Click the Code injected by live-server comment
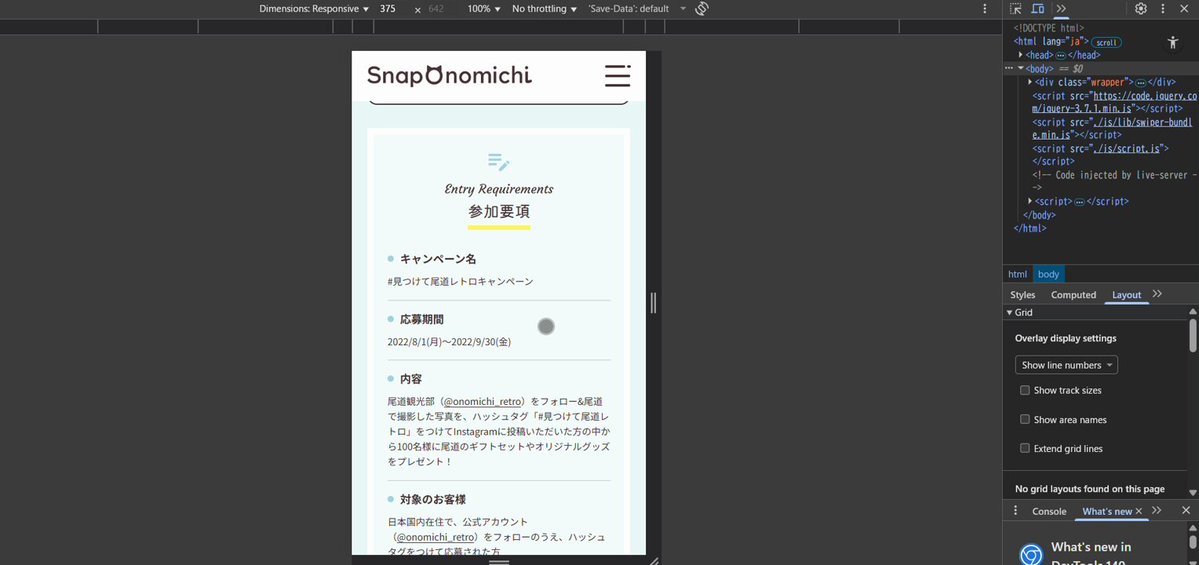The width and height of the screenshot is (1199, 565). [x=1113, y=181]
